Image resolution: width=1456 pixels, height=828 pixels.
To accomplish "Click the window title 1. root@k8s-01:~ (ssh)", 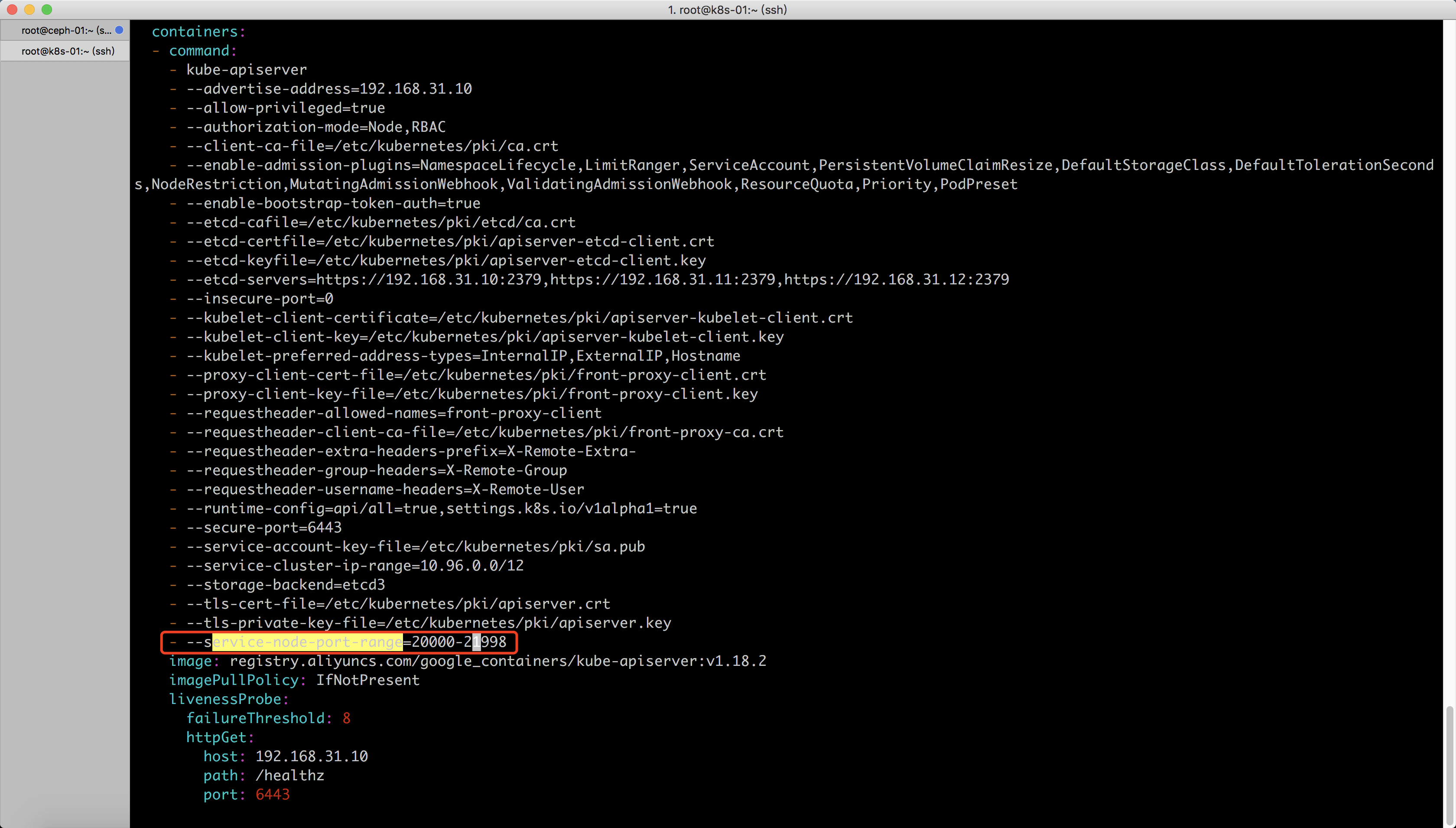I will [727, 10].
